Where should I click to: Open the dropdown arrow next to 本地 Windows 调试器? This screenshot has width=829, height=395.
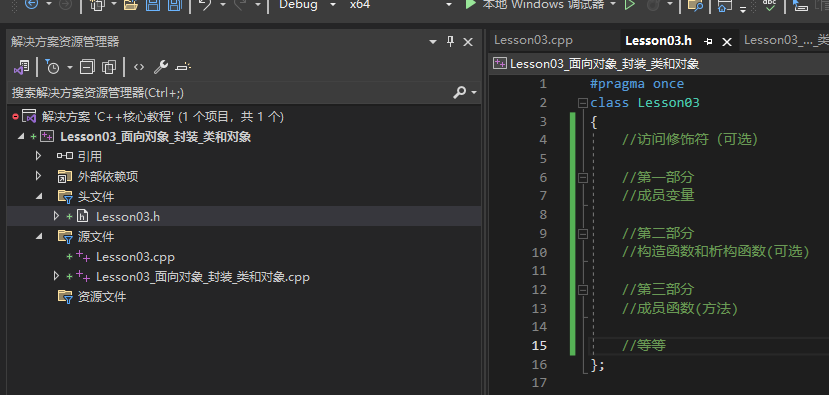[x=613, y=4]
